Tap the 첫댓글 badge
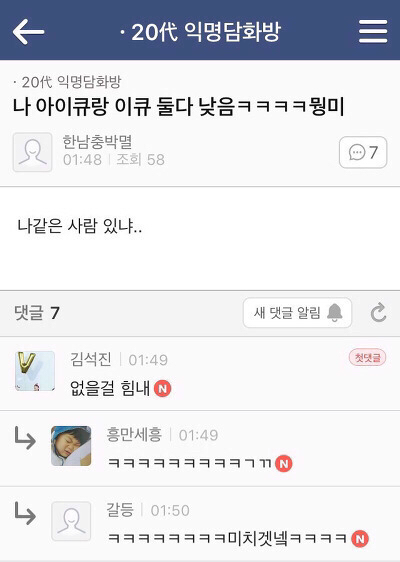 [367, 357]
